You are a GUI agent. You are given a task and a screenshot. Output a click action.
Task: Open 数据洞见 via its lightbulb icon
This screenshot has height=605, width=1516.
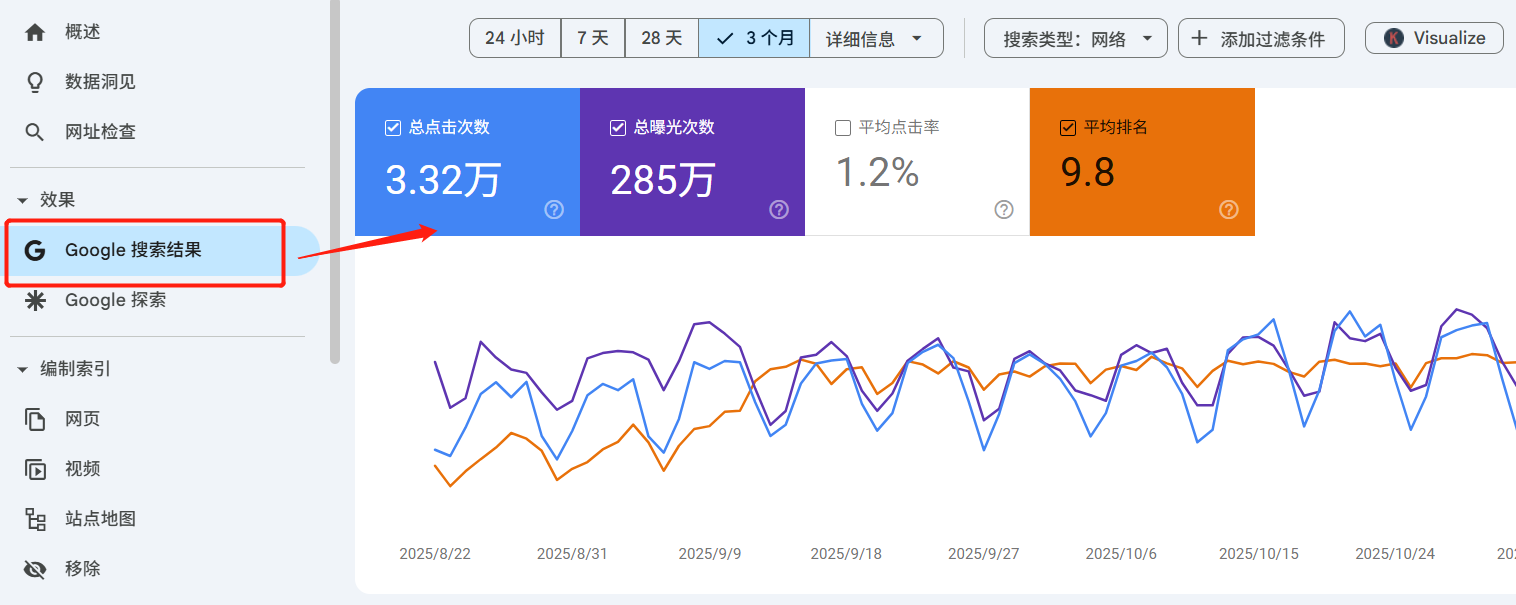click(x=35, y=81)
